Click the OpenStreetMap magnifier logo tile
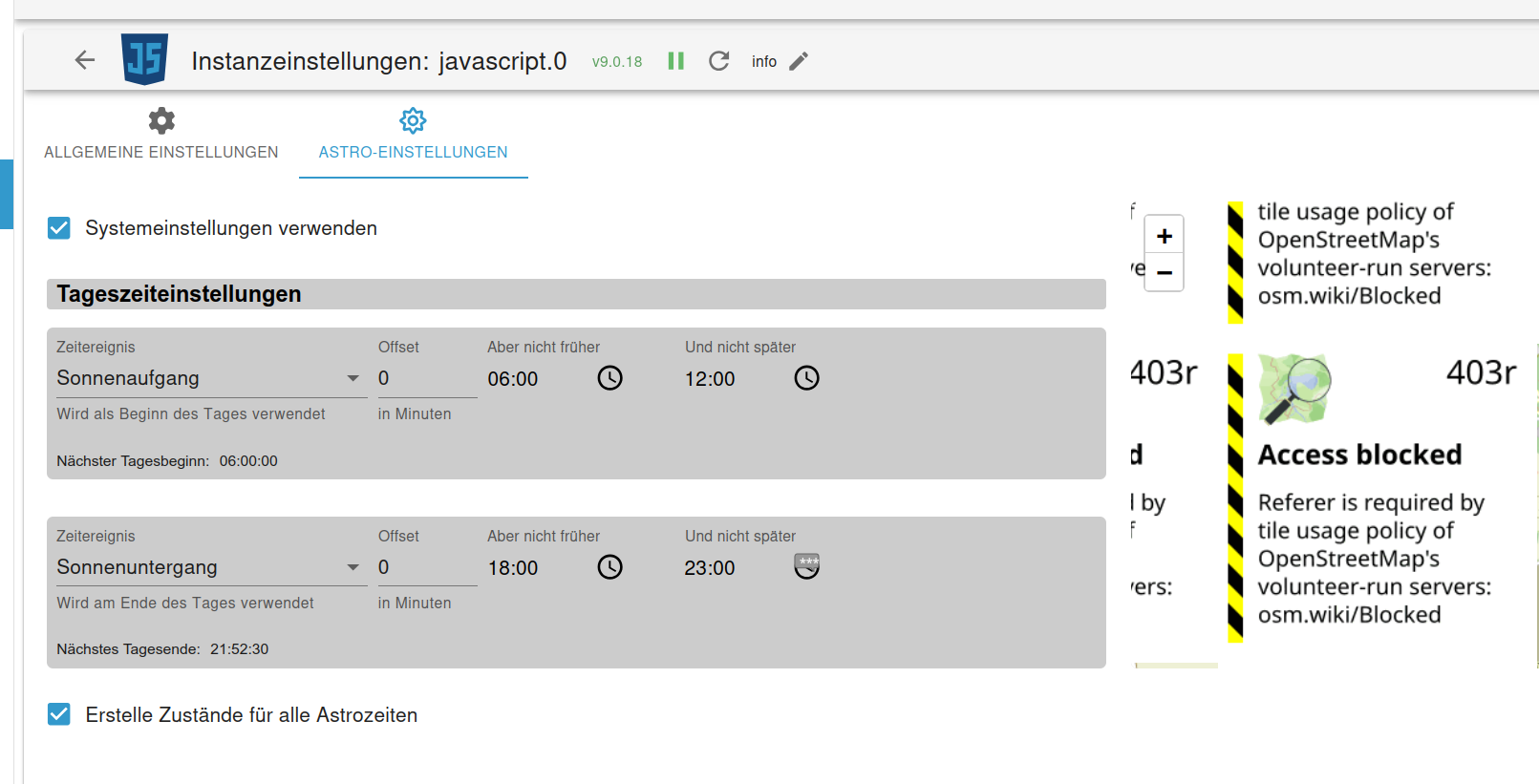This screenshot has height=784, width=1539. tap(1294, 390)
